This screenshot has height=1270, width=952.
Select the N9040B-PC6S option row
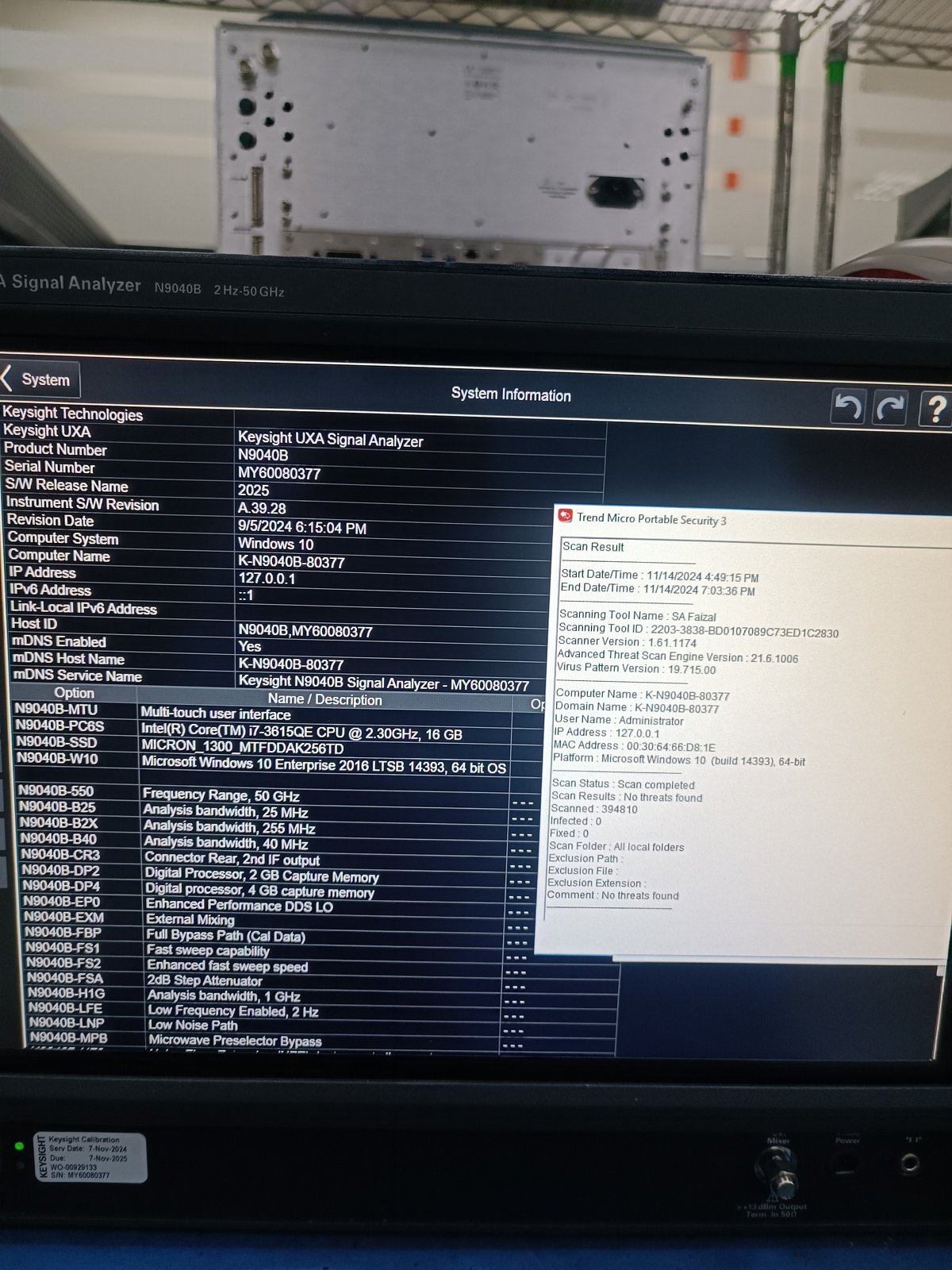262,730
